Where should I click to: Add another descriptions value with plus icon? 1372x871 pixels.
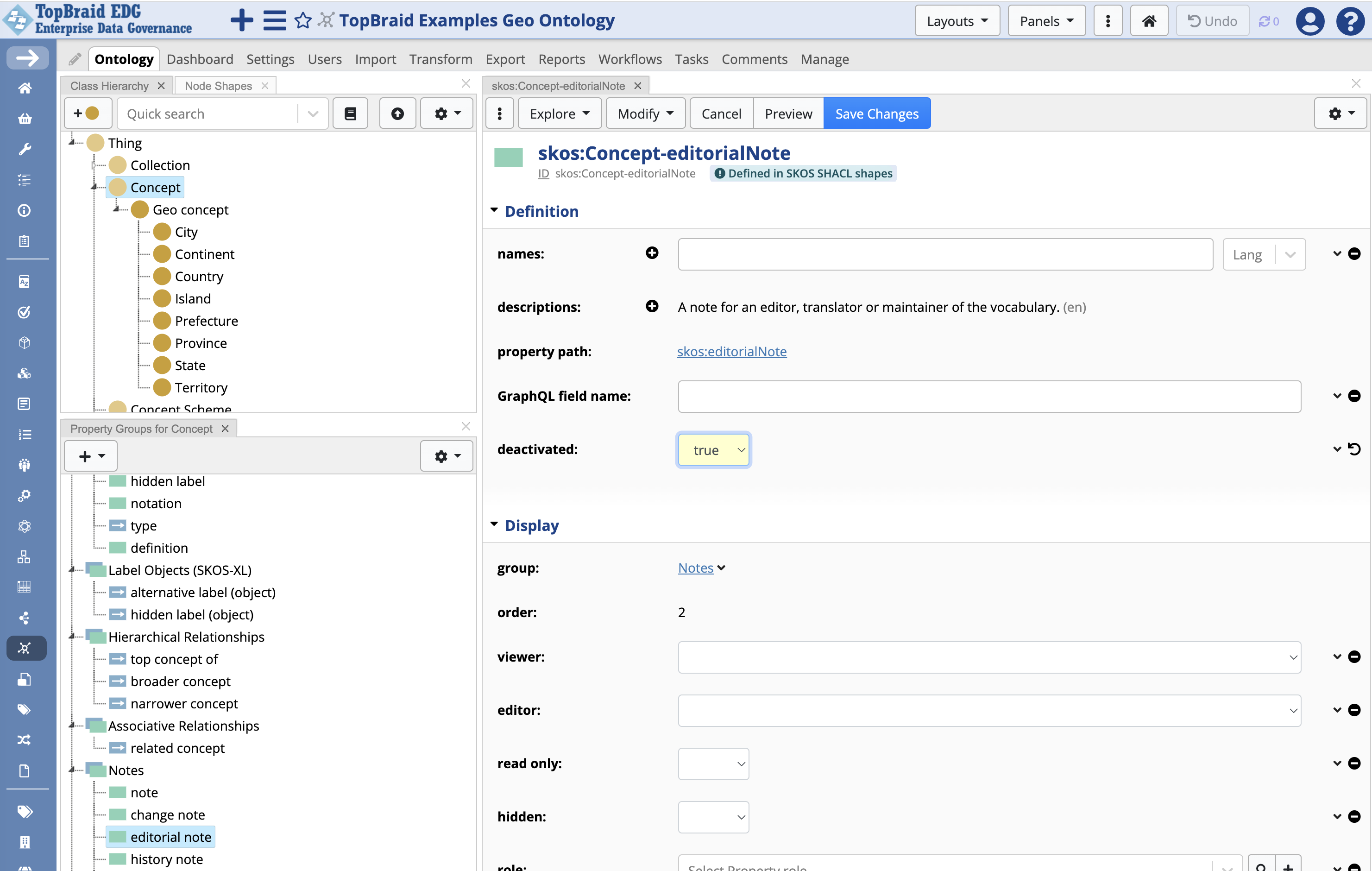tap(652, 307)
